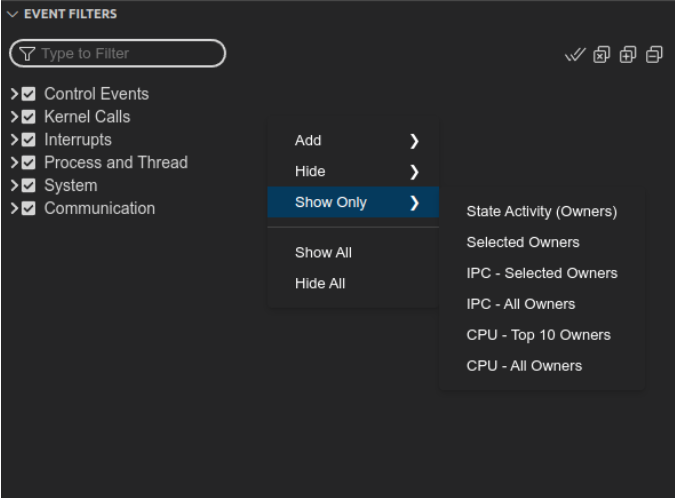Uncheck the Control Events checkbox
Screen dimensions: 675x498
click(x=29, y=94)
